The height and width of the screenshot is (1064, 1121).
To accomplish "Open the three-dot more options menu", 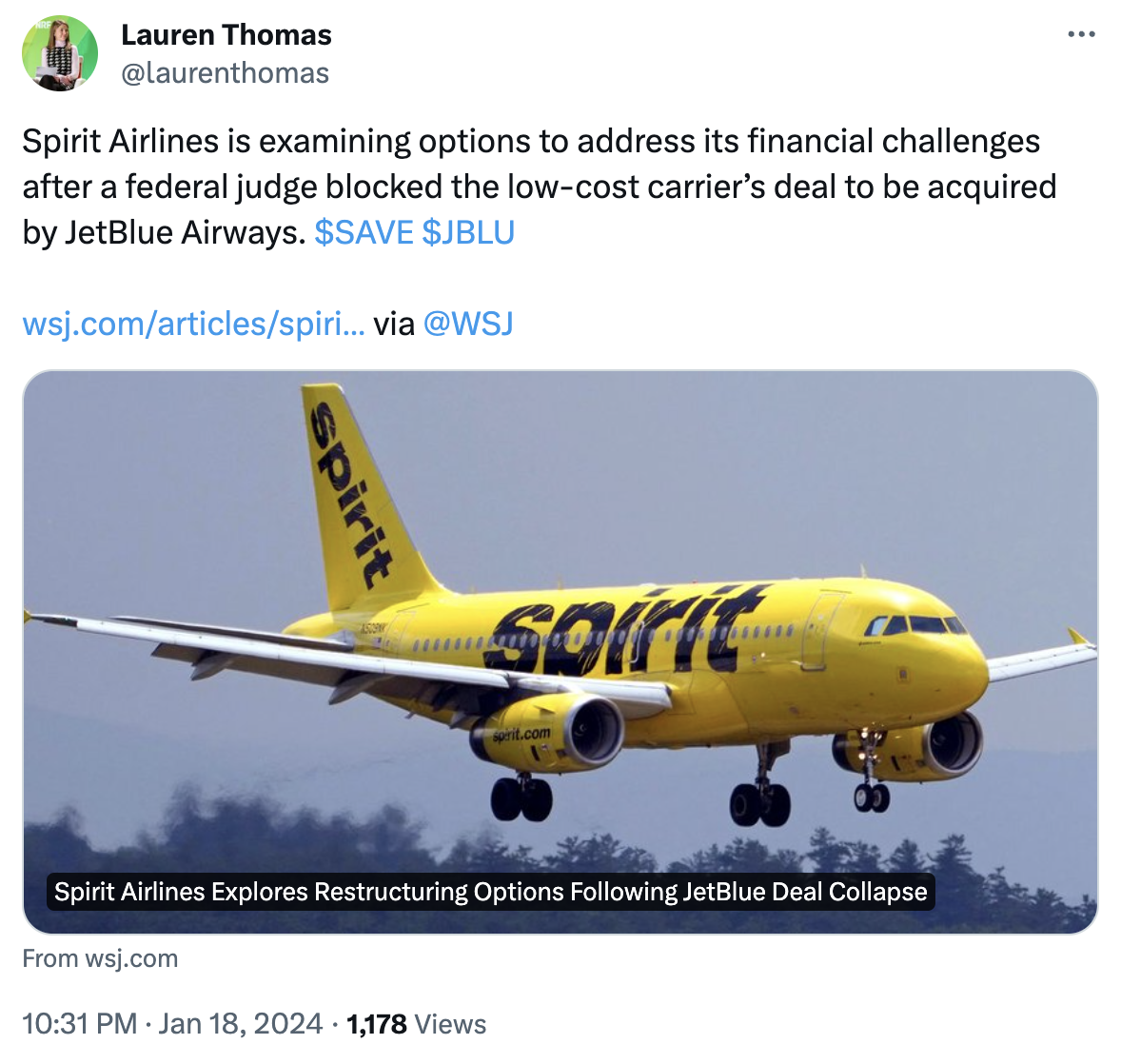I will [x=1081, y=35].
